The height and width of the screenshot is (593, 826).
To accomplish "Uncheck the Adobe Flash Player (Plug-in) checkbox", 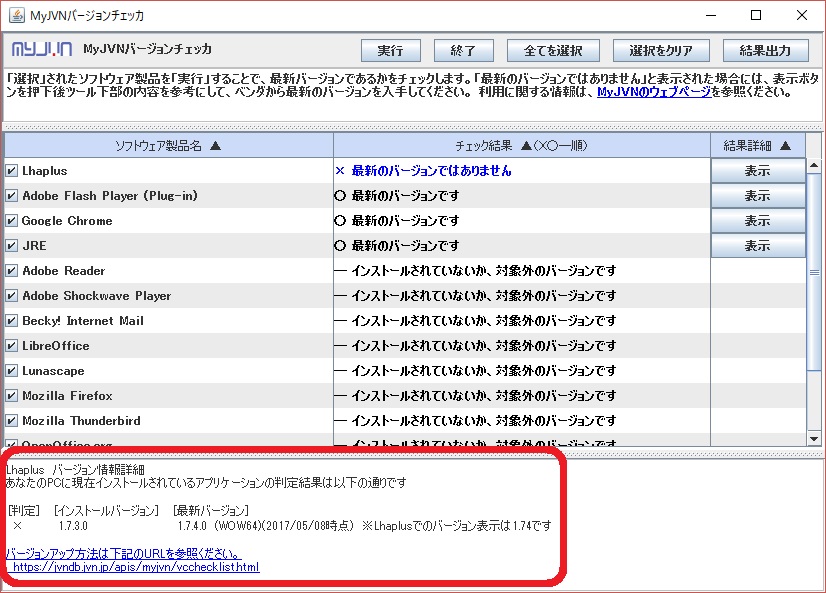I will click(x=12, y=196).
